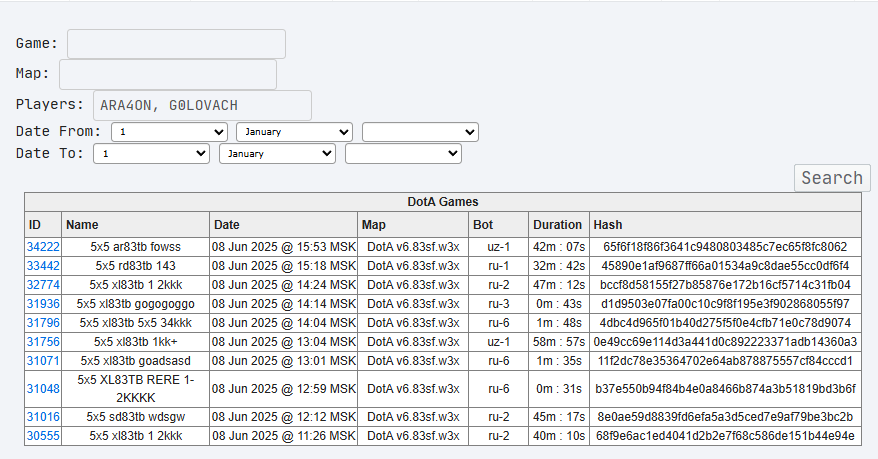
Task: Click duration '32m : 42s'
Action: pyautogui.click(x=559, y=266)
